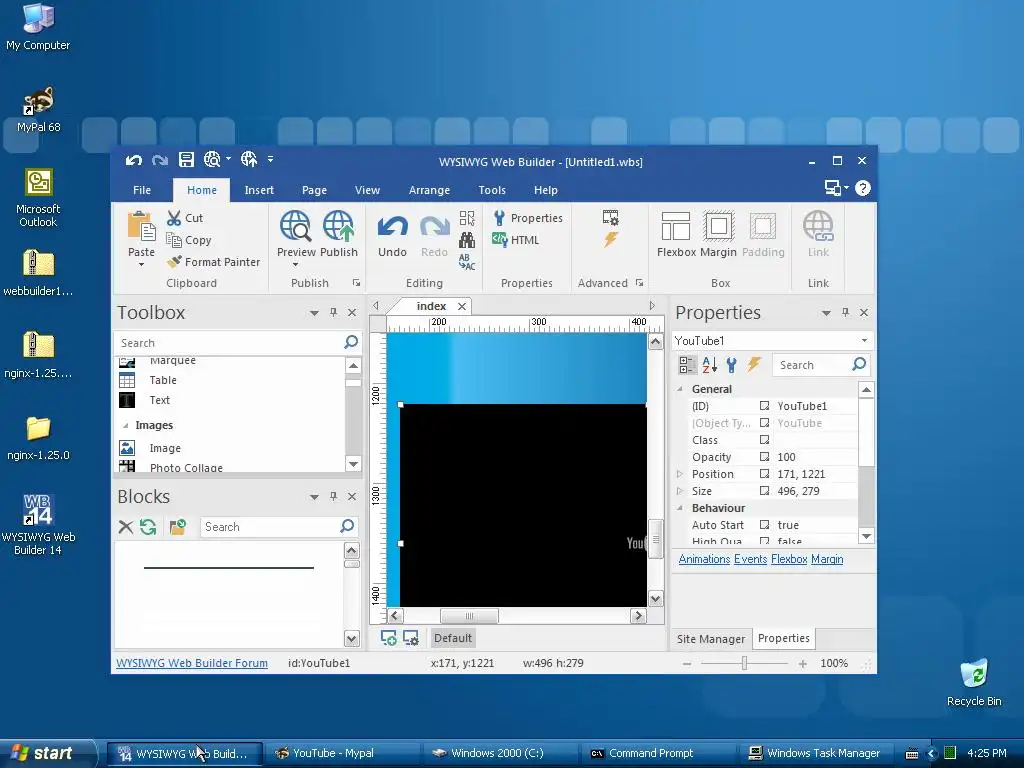Open the File menu
Screen dimensions: 1024x768
pos(142,190)
